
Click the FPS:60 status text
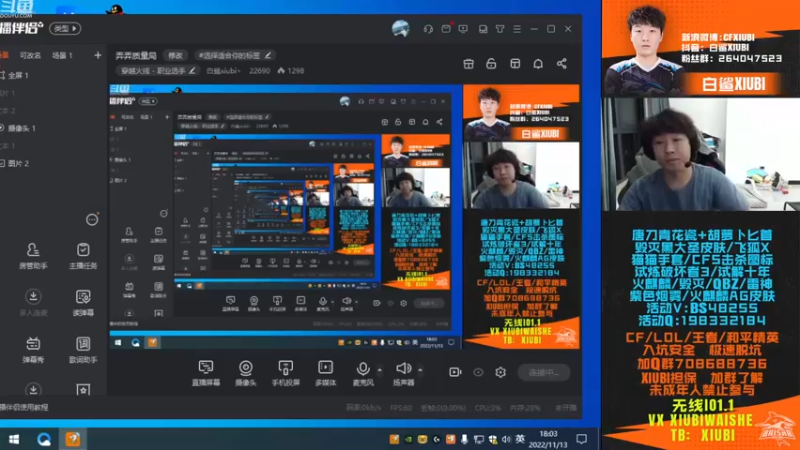(401, 408)
